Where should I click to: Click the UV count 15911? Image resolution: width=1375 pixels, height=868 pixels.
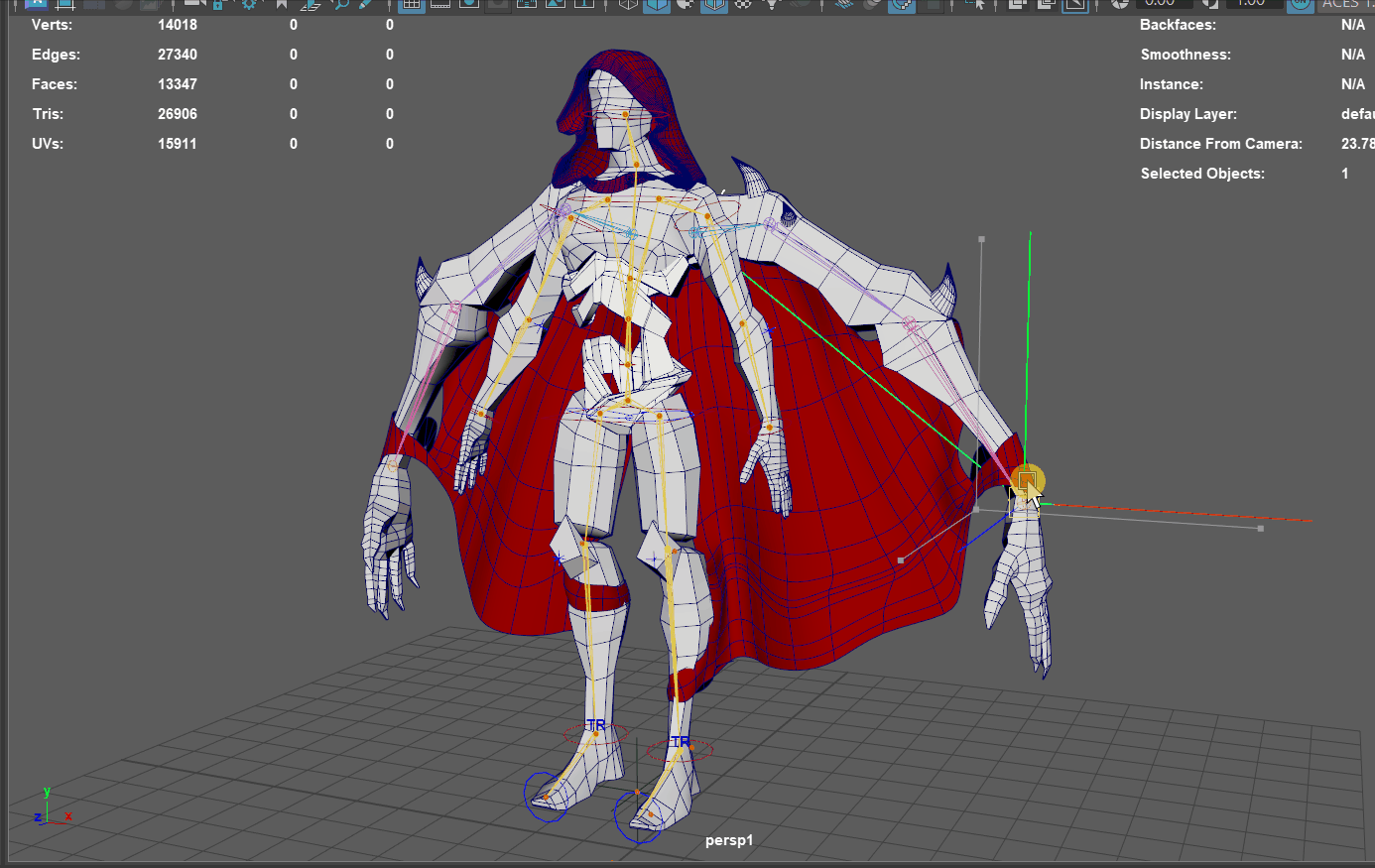[x=178, y=144]
